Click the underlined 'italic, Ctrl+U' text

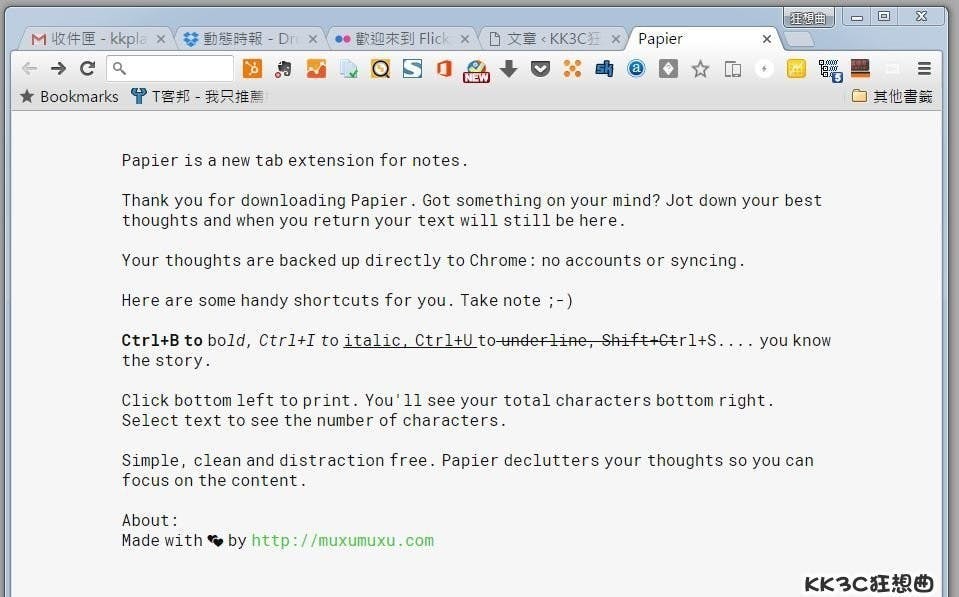point(409,340)
